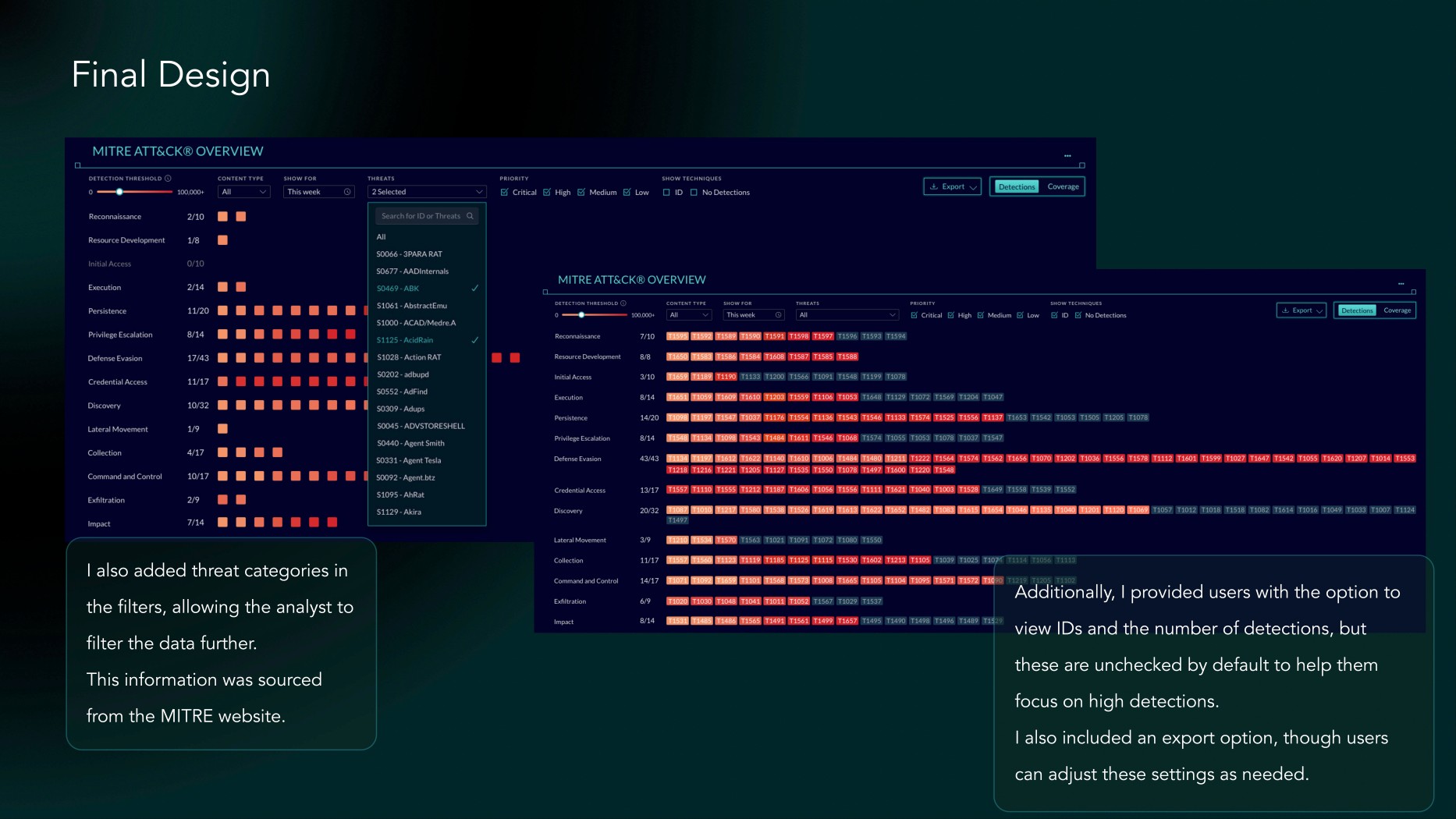Open Show For 'This week' dropdown in left panel
The width and height of the screenshot is (1456, 819).
click(x=318, y=192)
